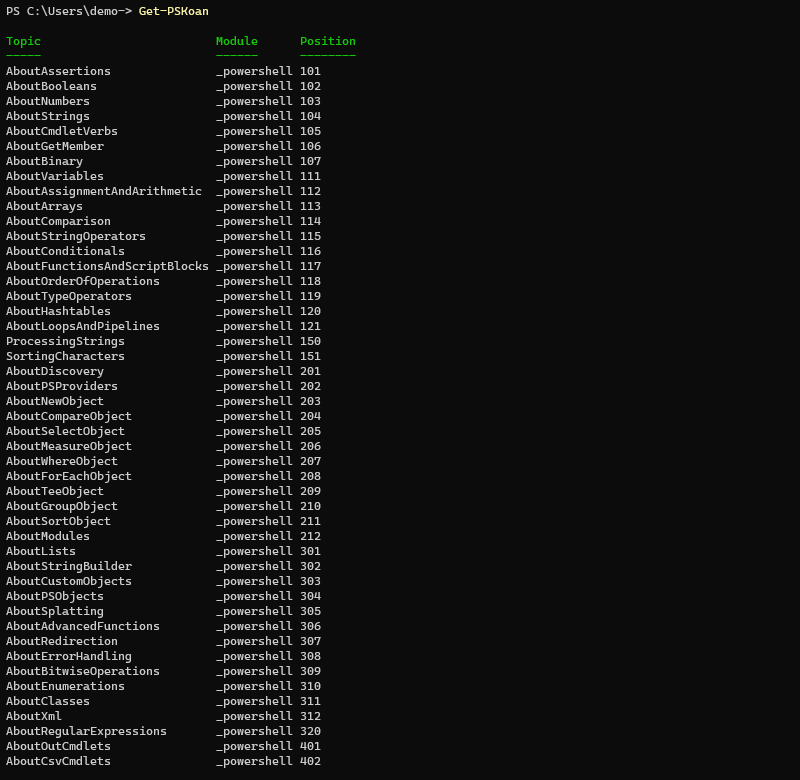Select the AboutTeeObject topic

pyautogui.click(x=55, y=491)
